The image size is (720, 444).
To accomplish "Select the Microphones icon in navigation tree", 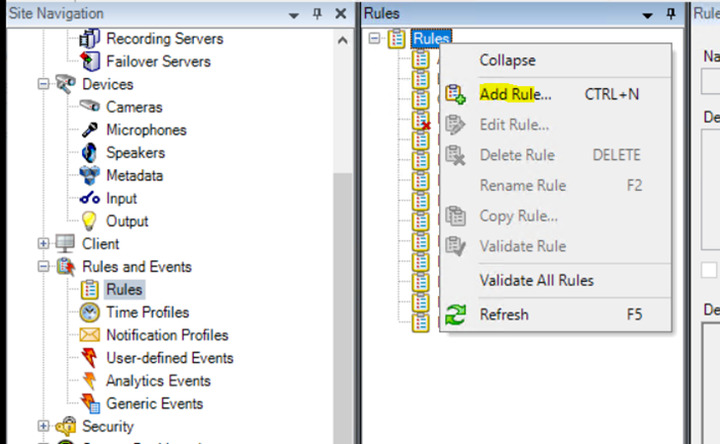I will point(90,130).
